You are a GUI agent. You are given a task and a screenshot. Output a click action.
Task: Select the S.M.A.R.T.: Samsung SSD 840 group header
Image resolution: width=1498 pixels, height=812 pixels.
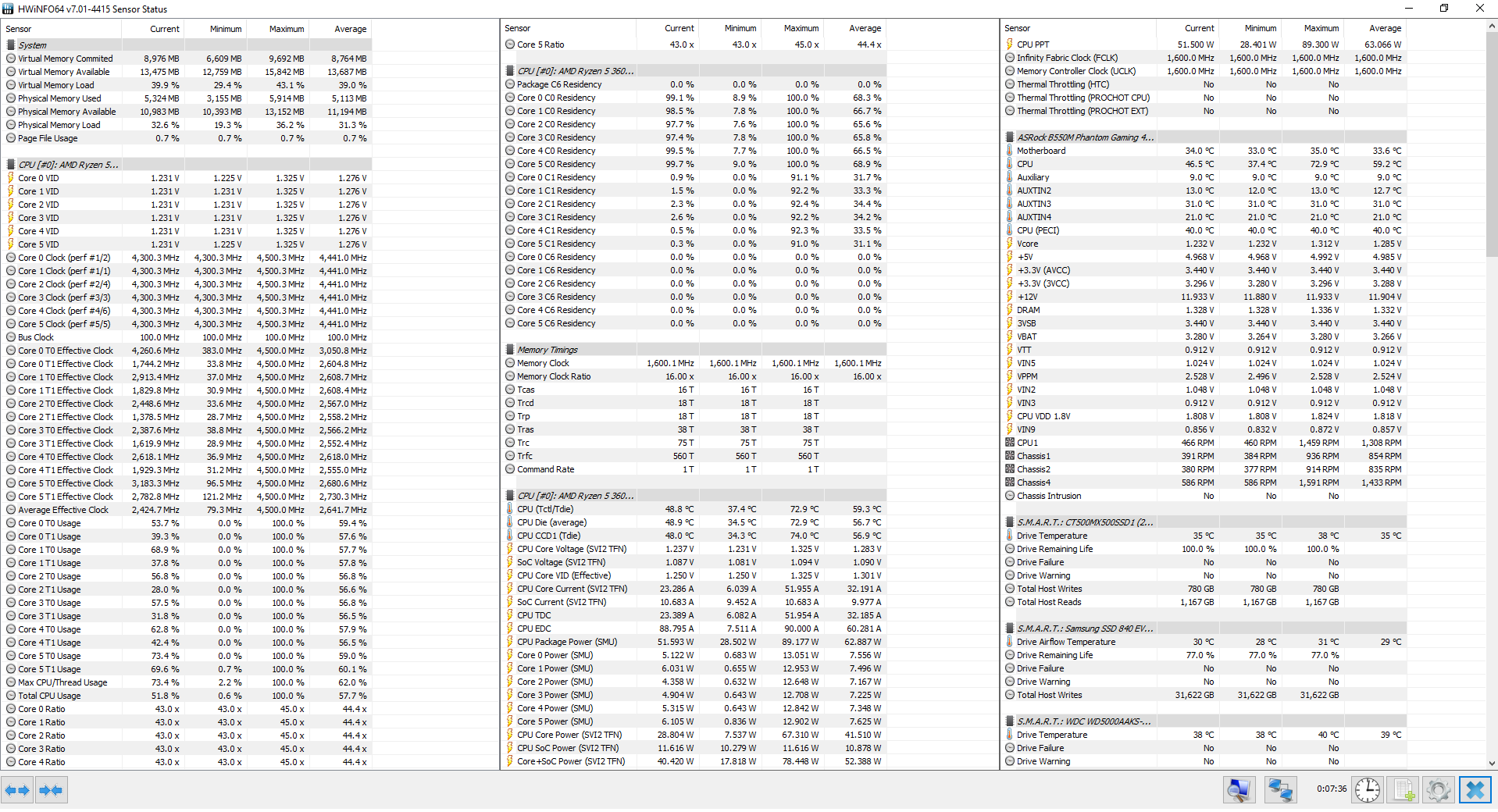point(1204,629)
